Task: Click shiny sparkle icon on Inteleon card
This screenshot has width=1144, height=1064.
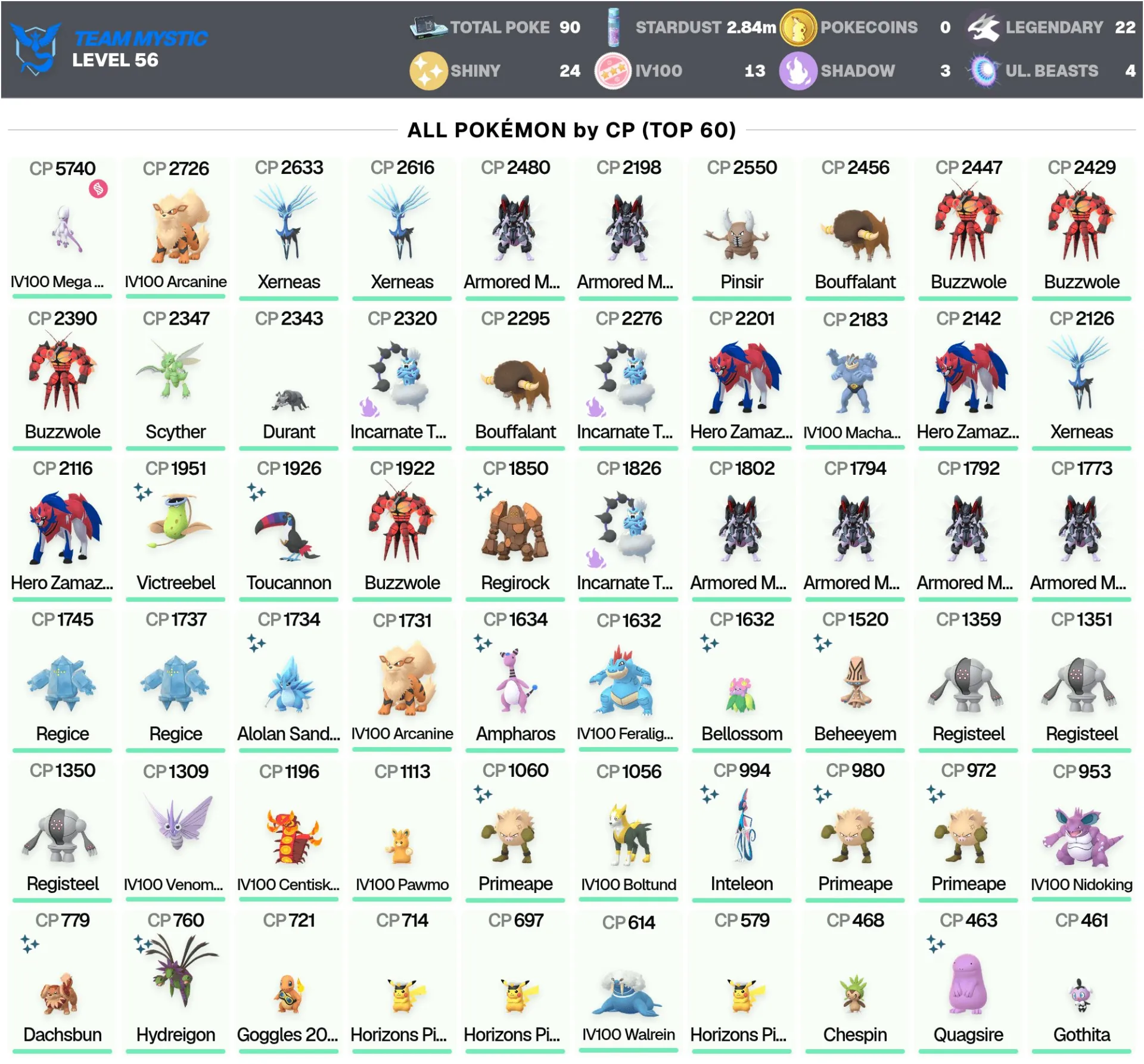Action: 709,794
